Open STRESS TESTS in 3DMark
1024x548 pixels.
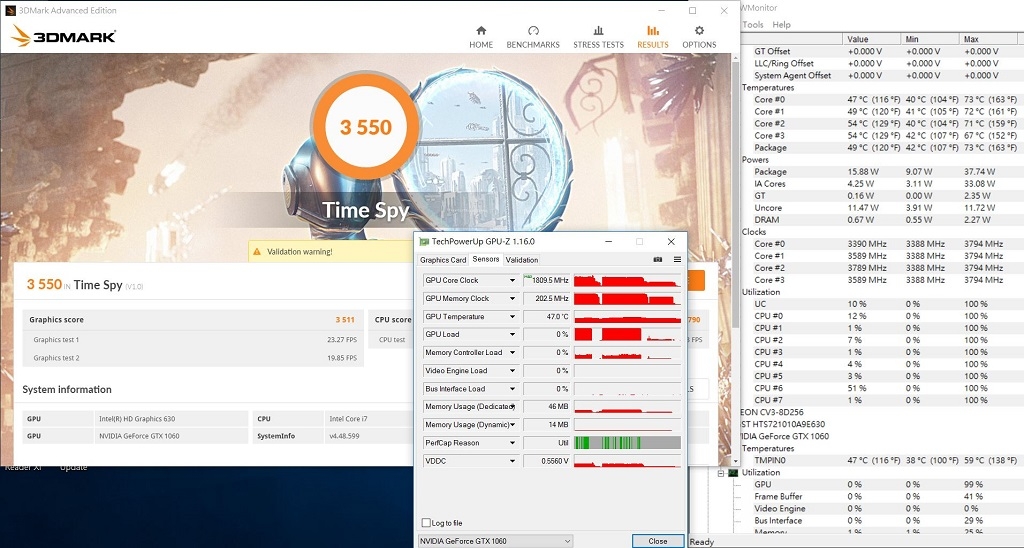click(x=598, y=37)
